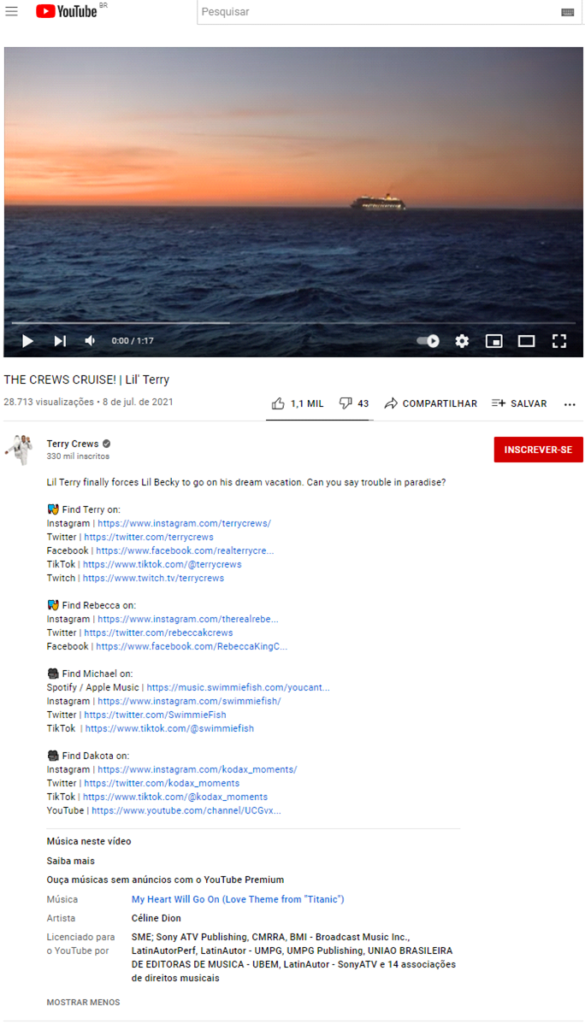Open the Compartilhar share option
Screen dimensions: 585x1024
tap(431, 404)
